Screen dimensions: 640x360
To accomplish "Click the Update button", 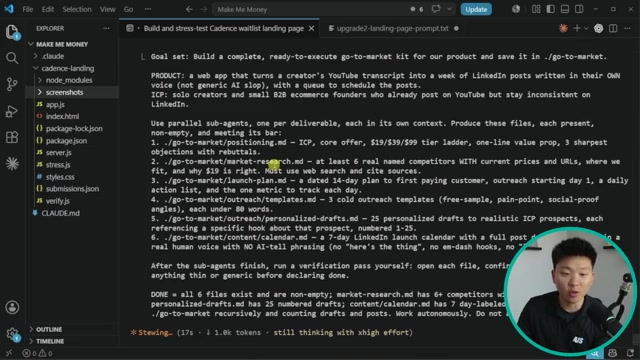I will tap(476, 9).
